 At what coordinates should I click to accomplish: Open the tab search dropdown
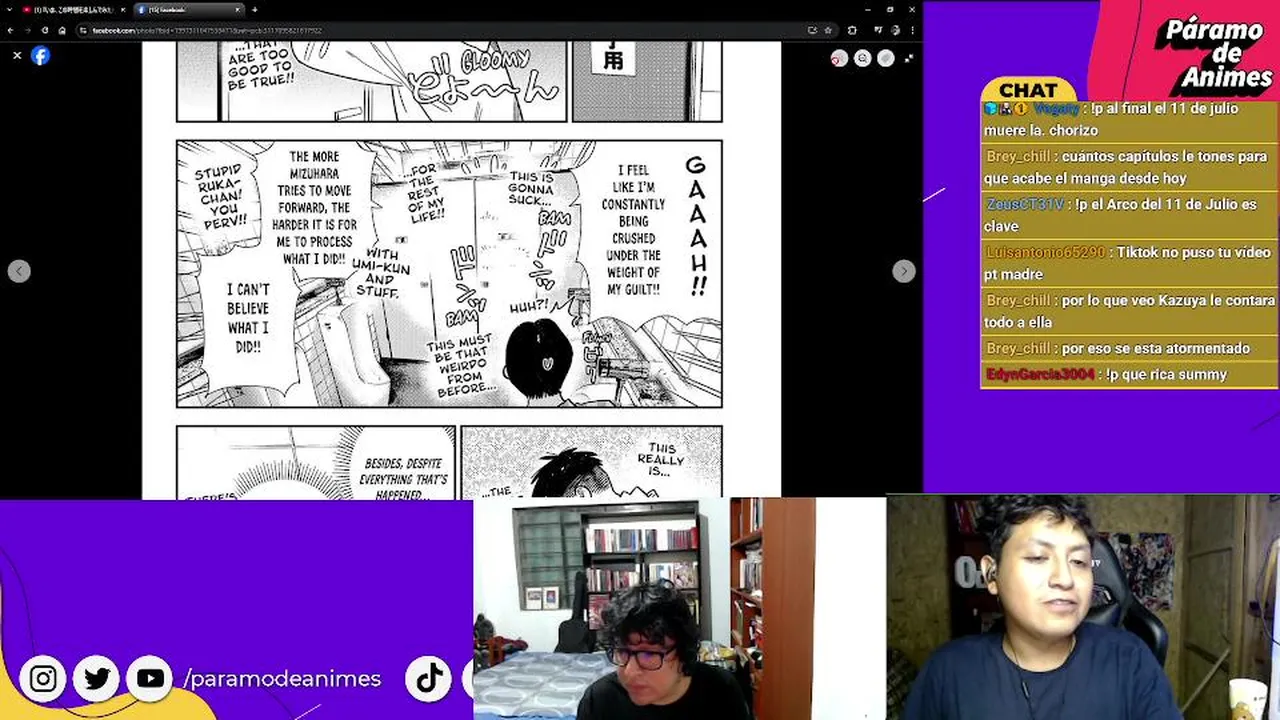[x=9, y=10]
